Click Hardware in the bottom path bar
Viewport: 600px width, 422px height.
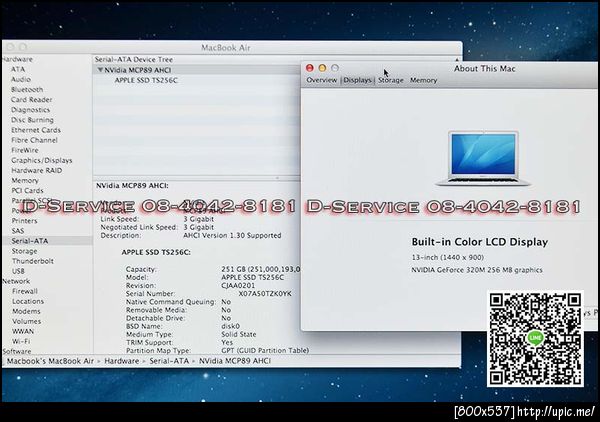coord(122,361)
